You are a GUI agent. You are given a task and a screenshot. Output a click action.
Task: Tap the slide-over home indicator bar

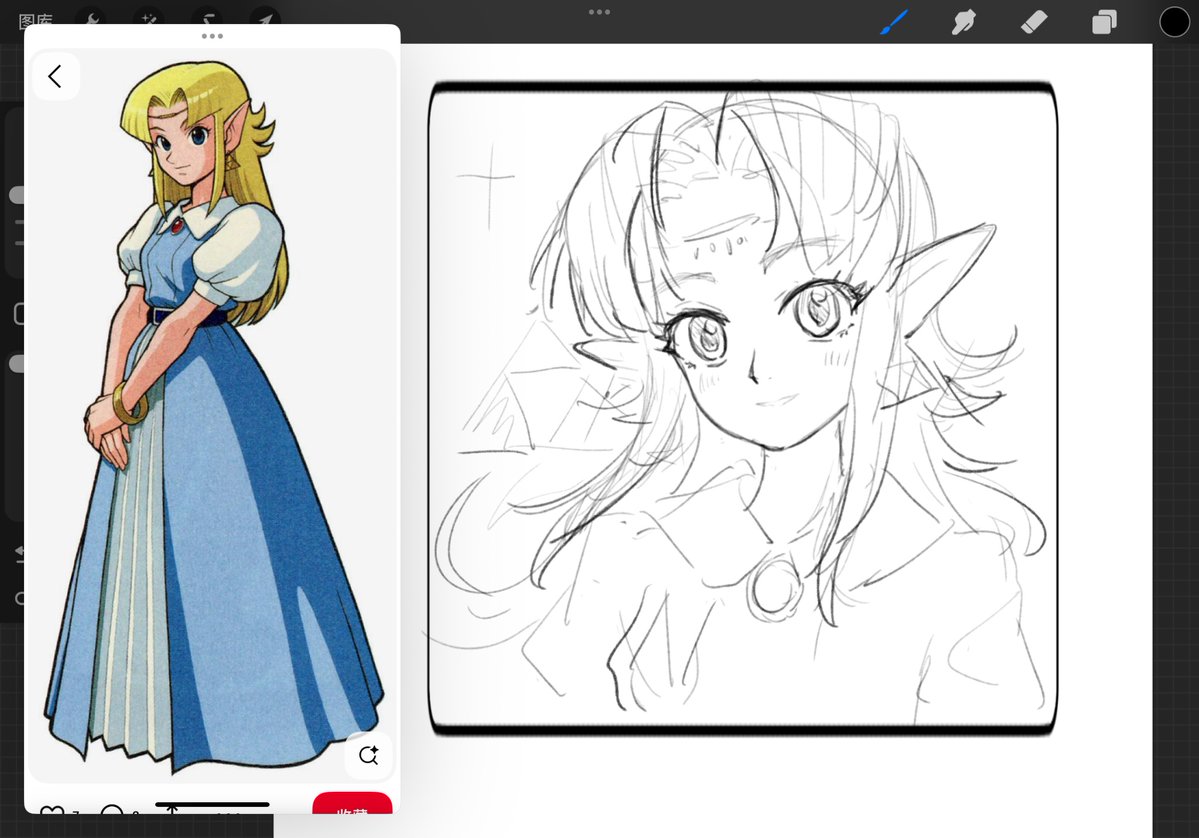click(212, 804)
